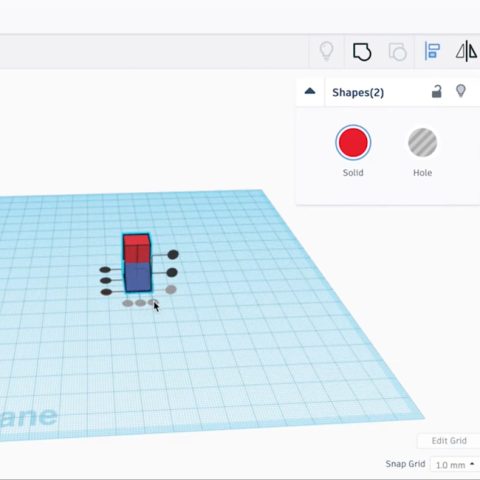The width and height of the screenshot is (480, 480).
Task: Click the Shapes(2) panel title
Action: [358, 92]
